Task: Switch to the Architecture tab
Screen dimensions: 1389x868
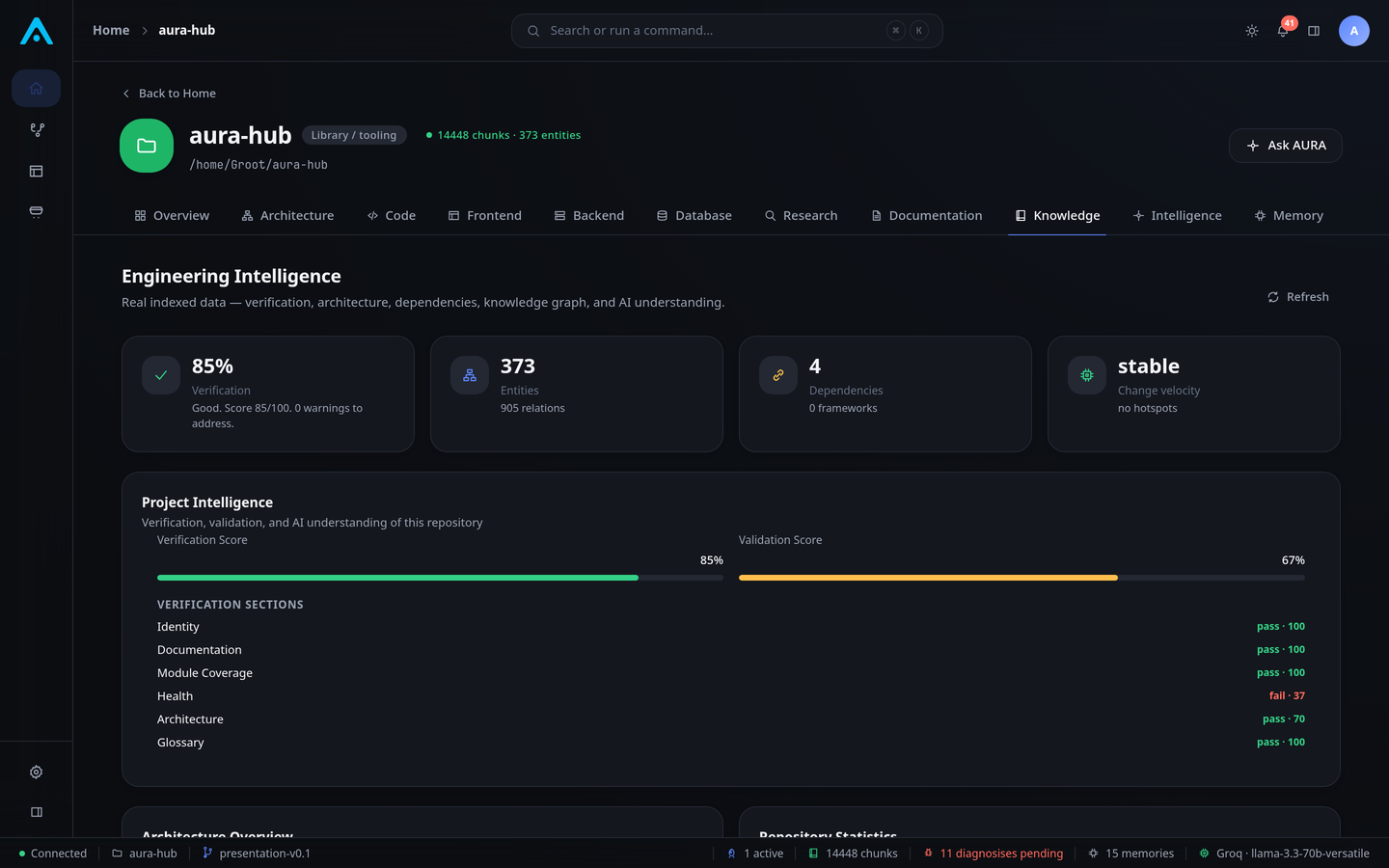Action: pos(287,216)
